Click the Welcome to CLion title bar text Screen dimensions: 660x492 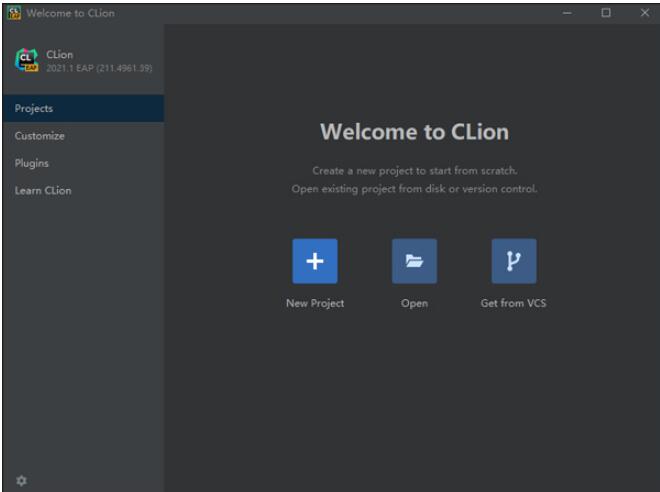click(x=70, y=13)
